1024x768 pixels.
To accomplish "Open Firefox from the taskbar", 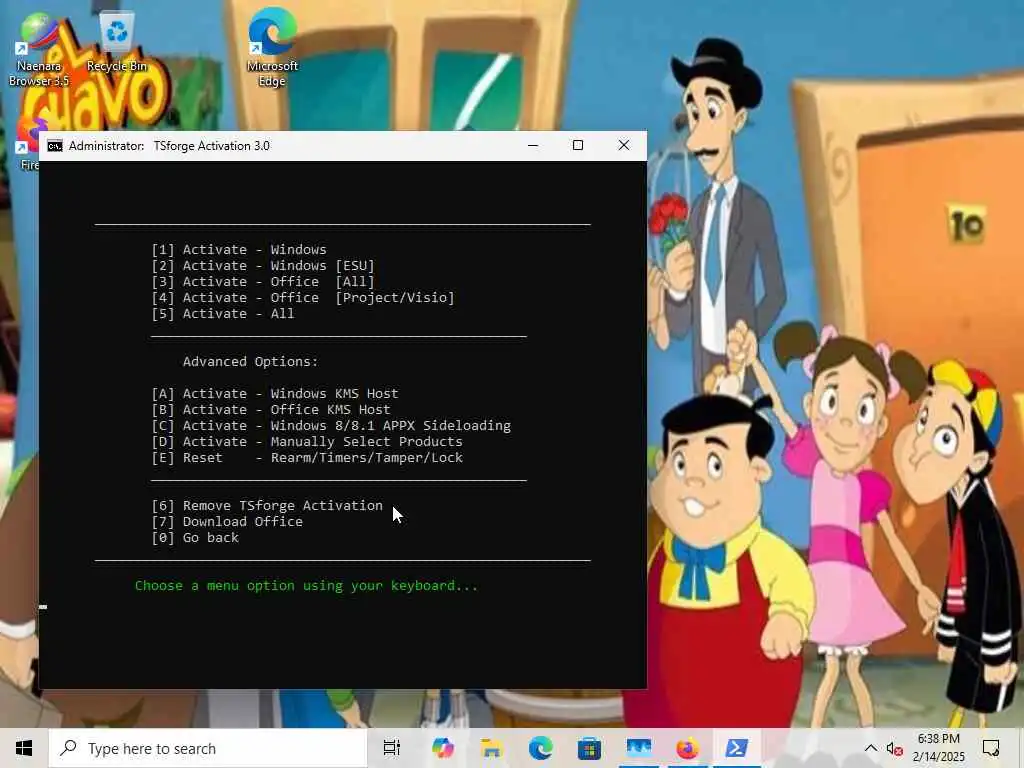I will pos(687,748).
